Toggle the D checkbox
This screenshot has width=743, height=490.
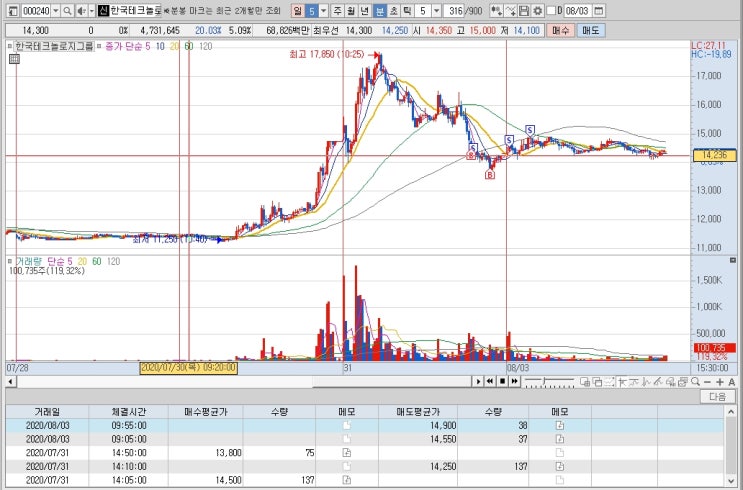[551, 10]
